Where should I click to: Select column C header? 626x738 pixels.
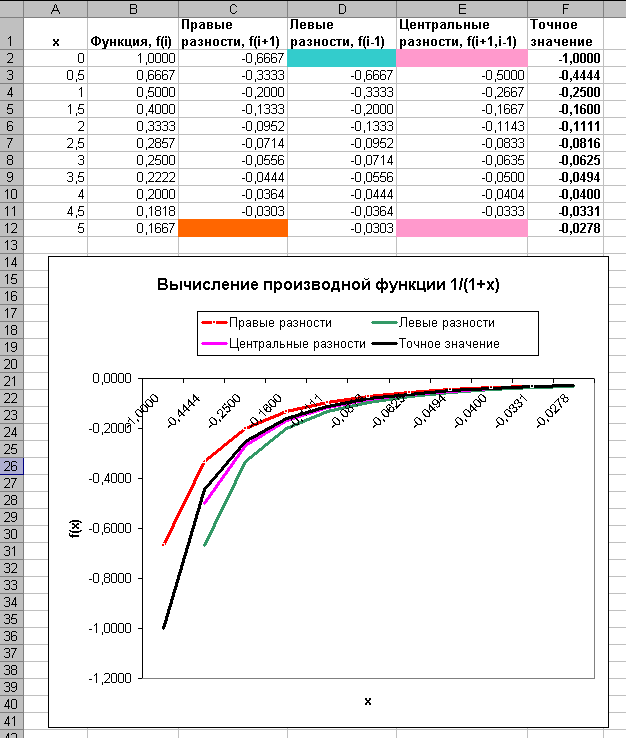click(x=233, y=9)
